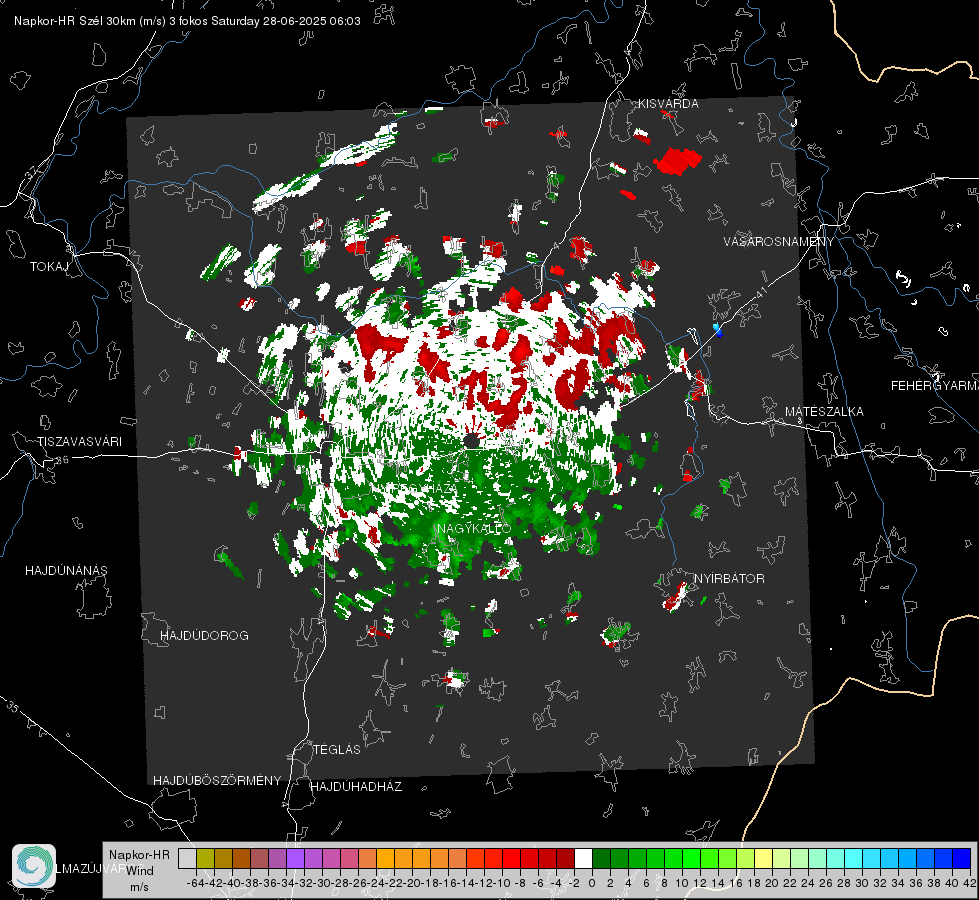Click road number 37 at upper left

(x=32, y=172)
